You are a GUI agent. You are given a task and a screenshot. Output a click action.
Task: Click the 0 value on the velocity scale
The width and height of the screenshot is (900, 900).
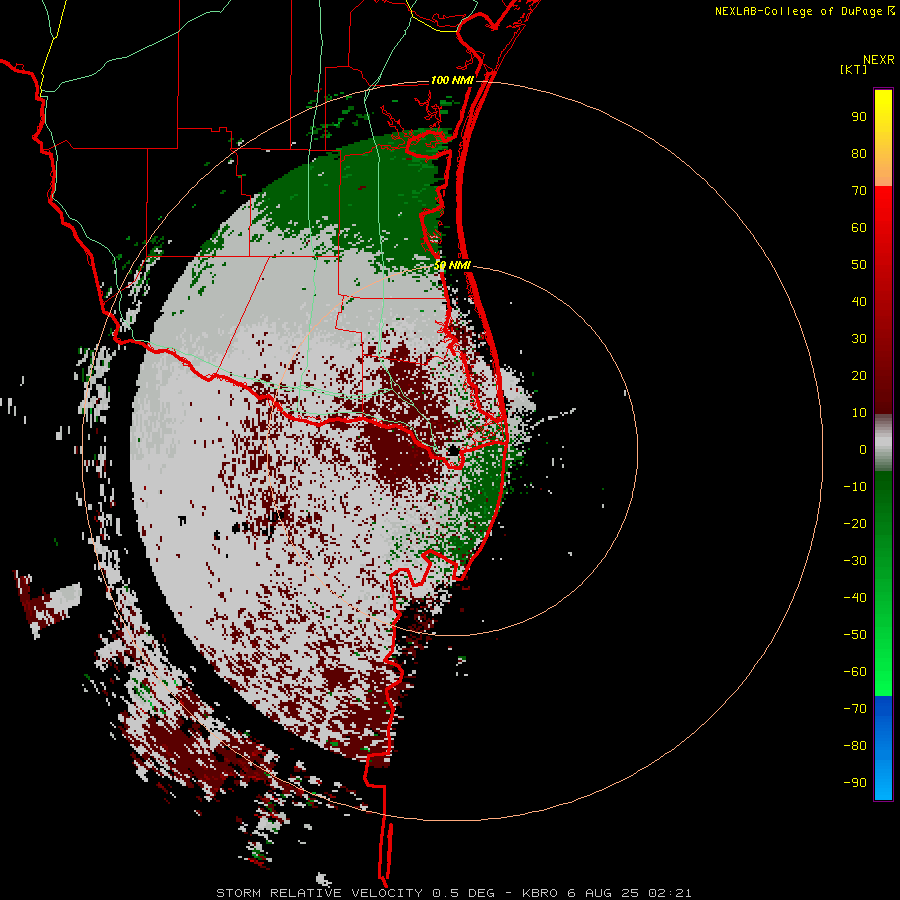coord(863,450)
